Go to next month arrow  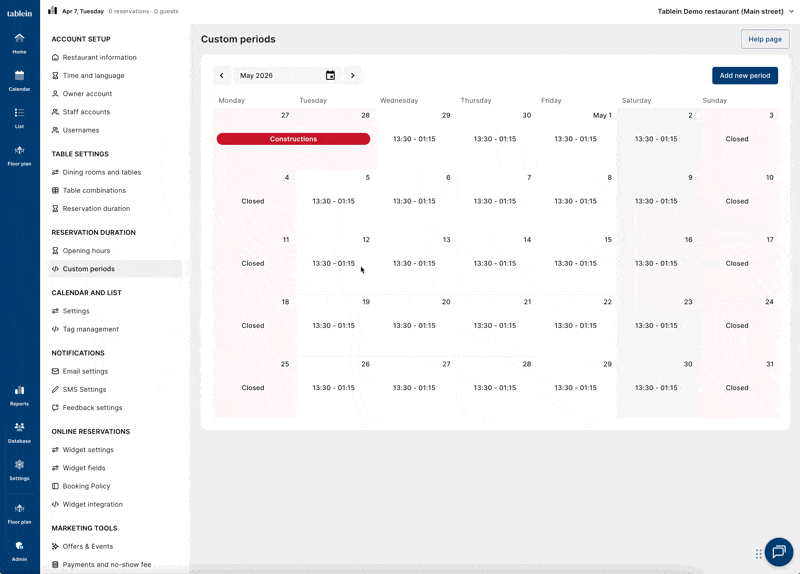pyautogui.click(x=352, y=75)
